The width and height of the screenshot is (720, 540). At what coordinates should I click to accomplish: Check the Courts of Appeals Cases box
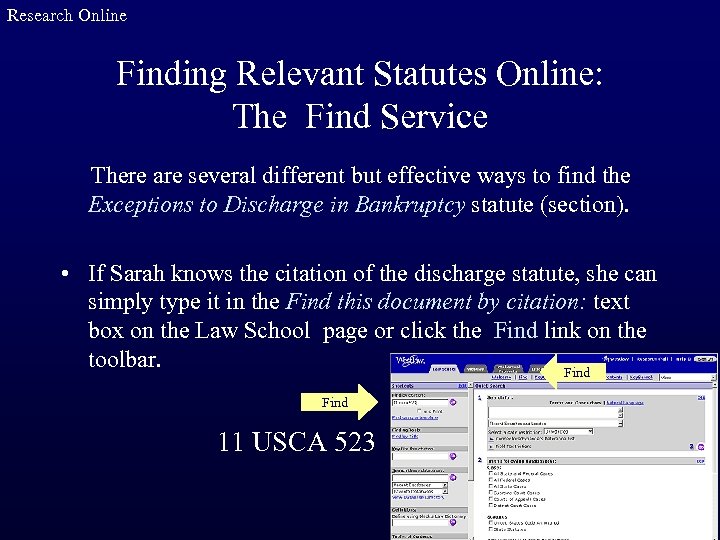click(x=491, y=499)
